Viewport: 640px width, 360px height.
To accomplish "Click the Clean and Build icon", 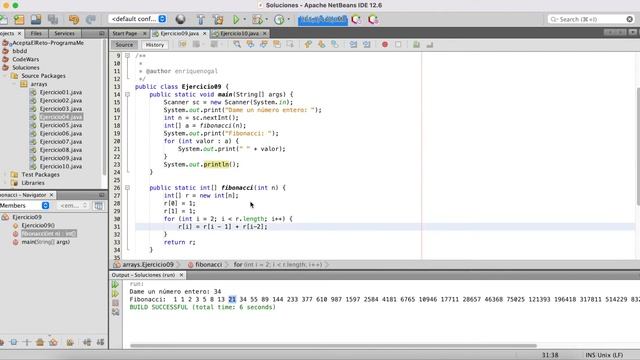I will (x=218, y=19).
